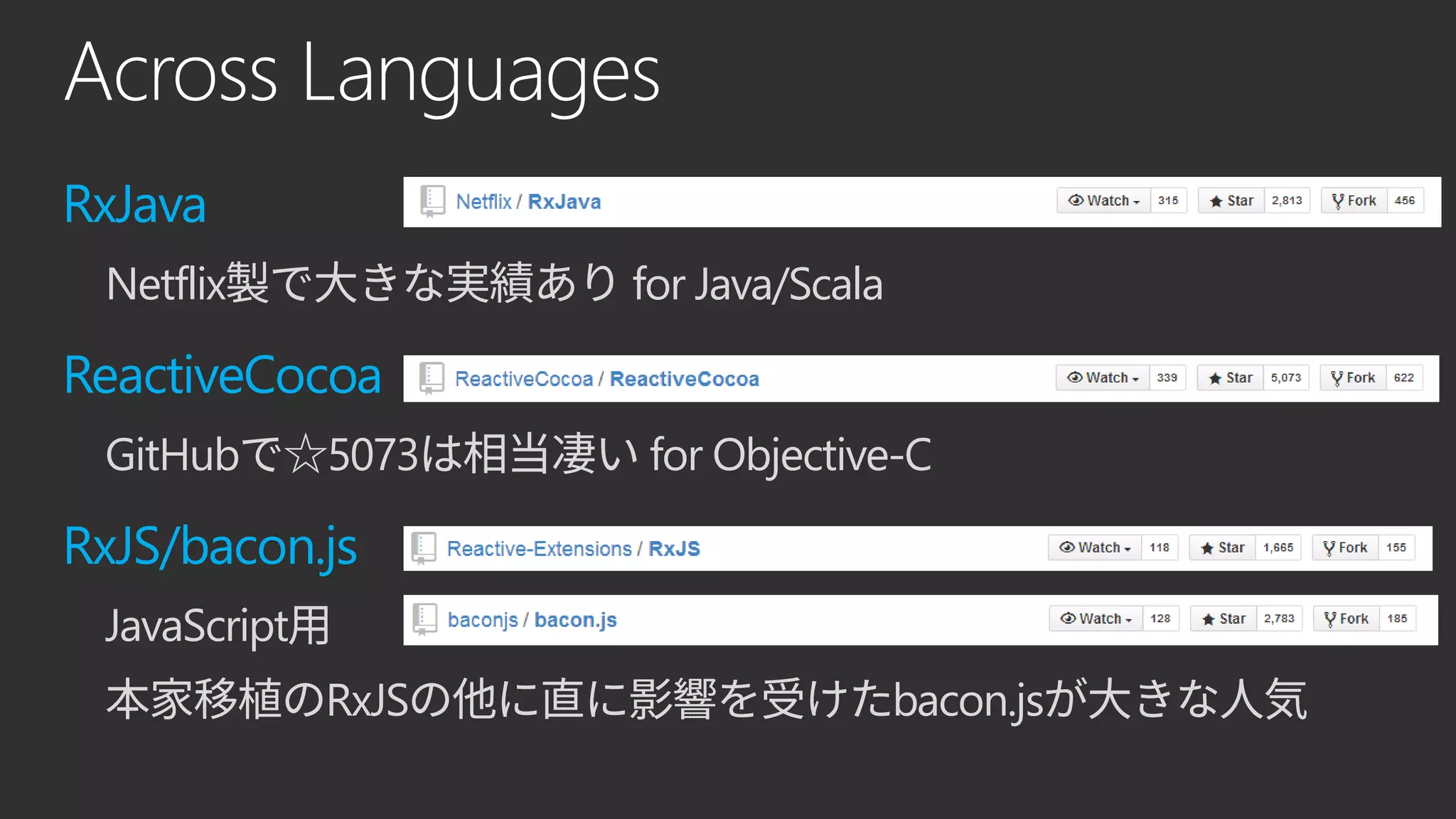This screenshot has height=819, width=1456.
Task: Click RxJava star count 2,813
Action: click(1287, 200)
